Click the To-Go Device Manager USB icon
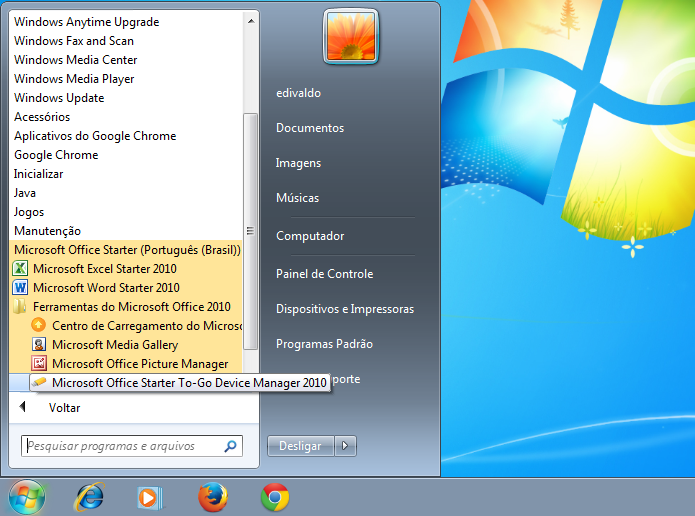695x516 pixels. point(39,382)
